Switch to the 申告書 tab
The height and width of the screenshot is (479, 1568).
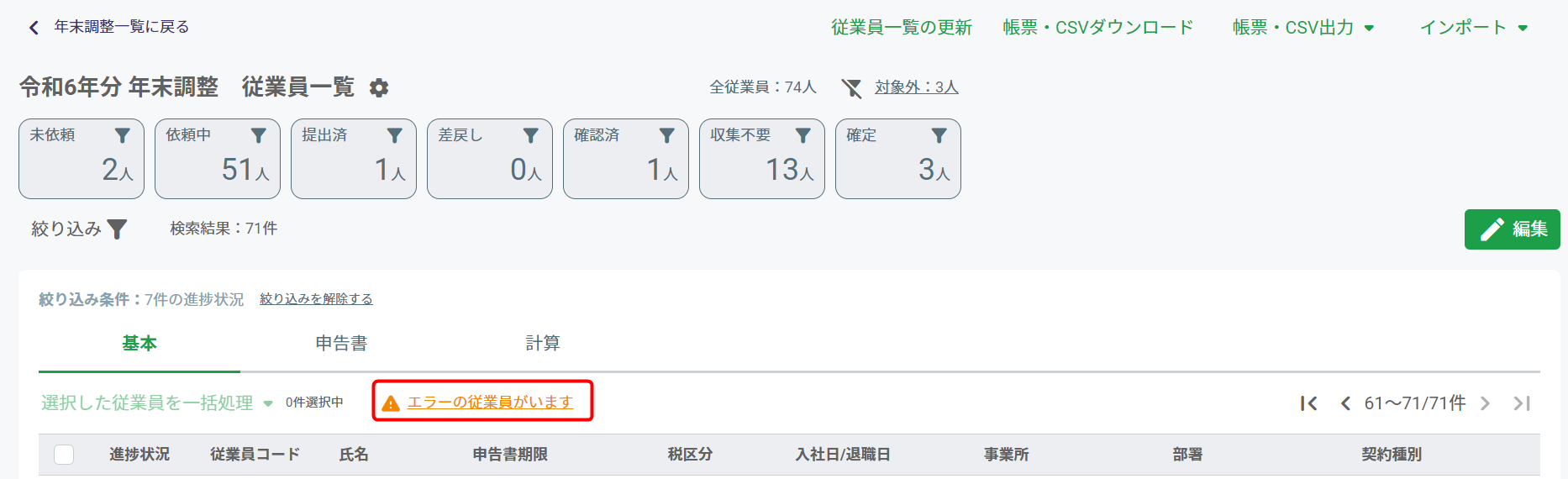click(341, 343)
